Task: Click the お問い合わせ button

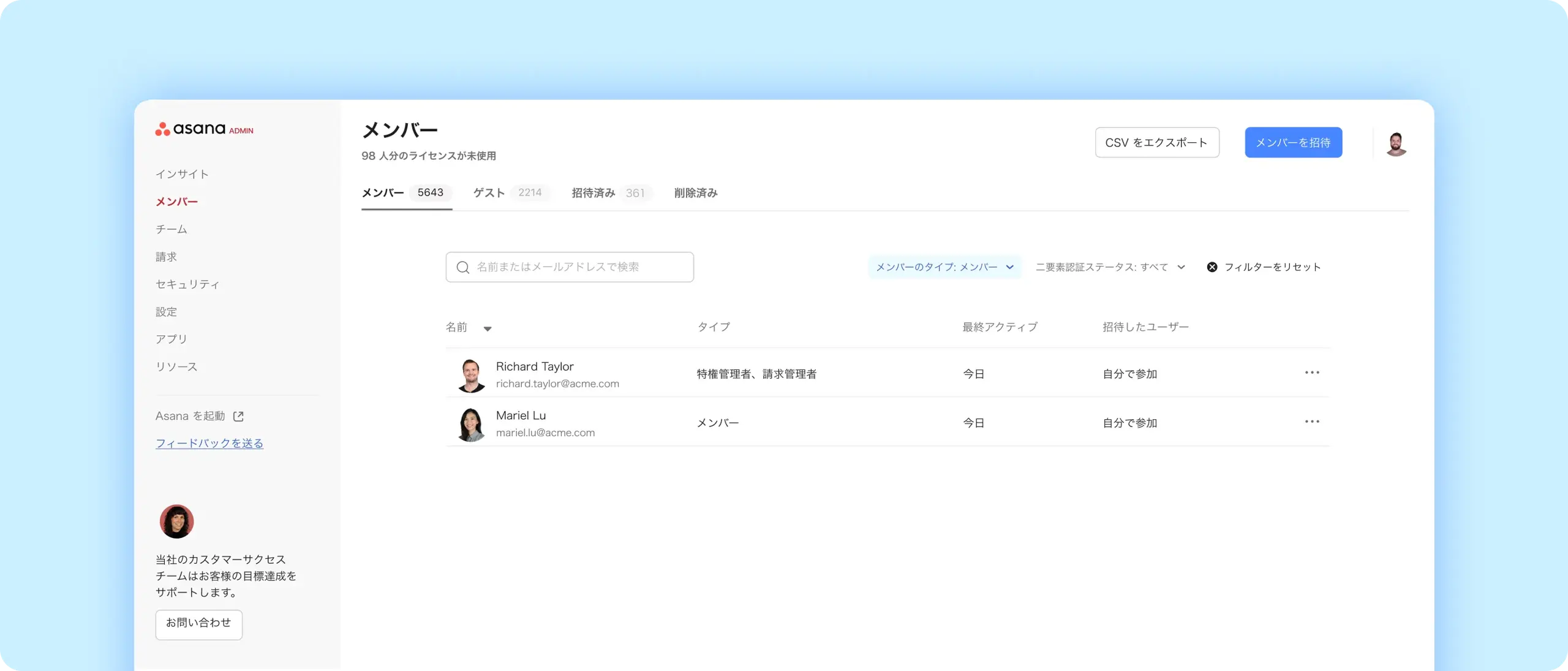Action: (x=198, y=624)
